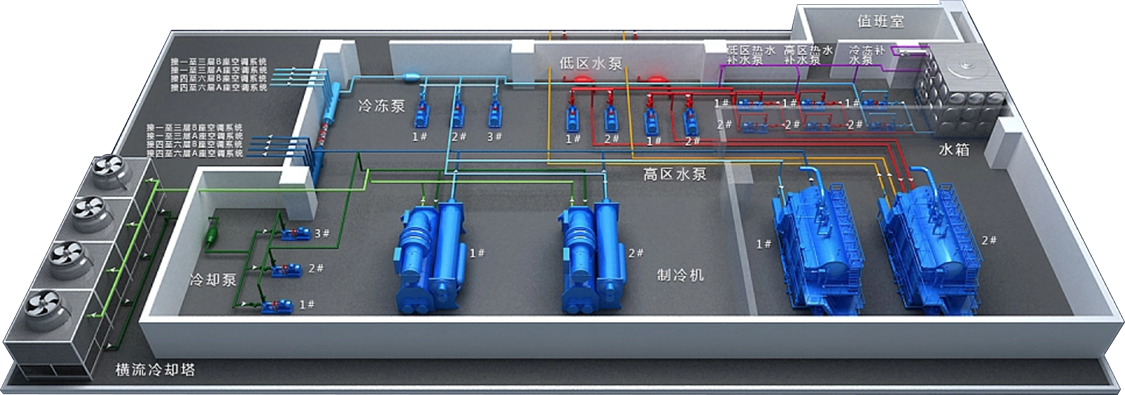Open chiller unit 1# (制冷机)
1125x395 pixels.
click(431, 258)
